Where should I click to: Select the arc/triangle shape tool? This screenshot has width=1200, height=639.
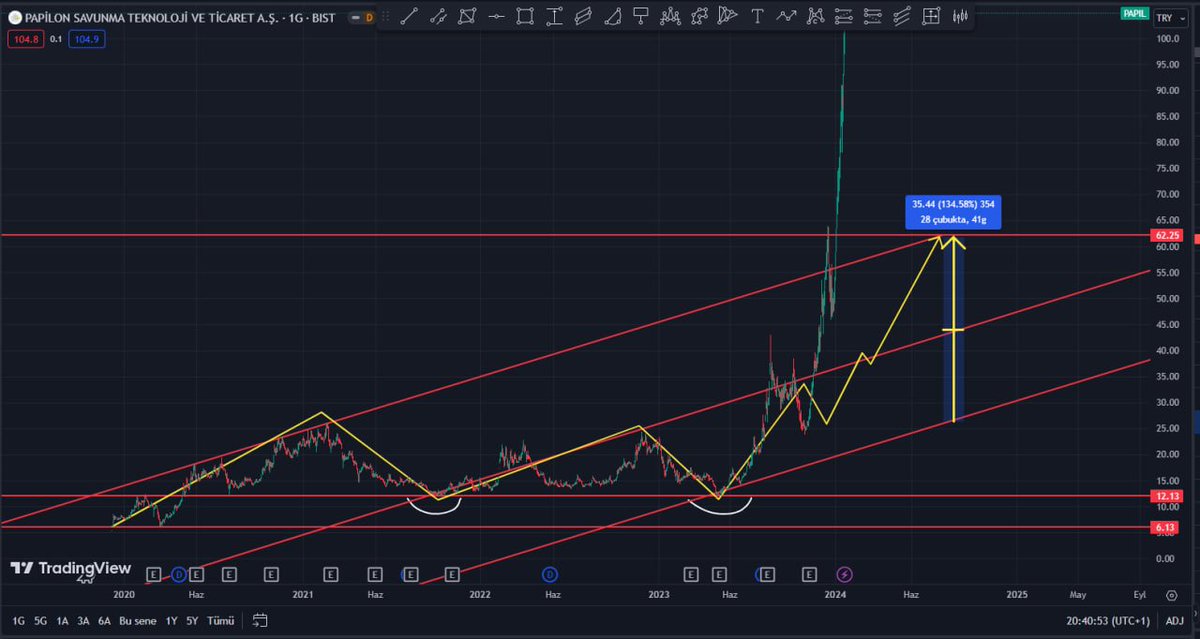tap(612, 16)
